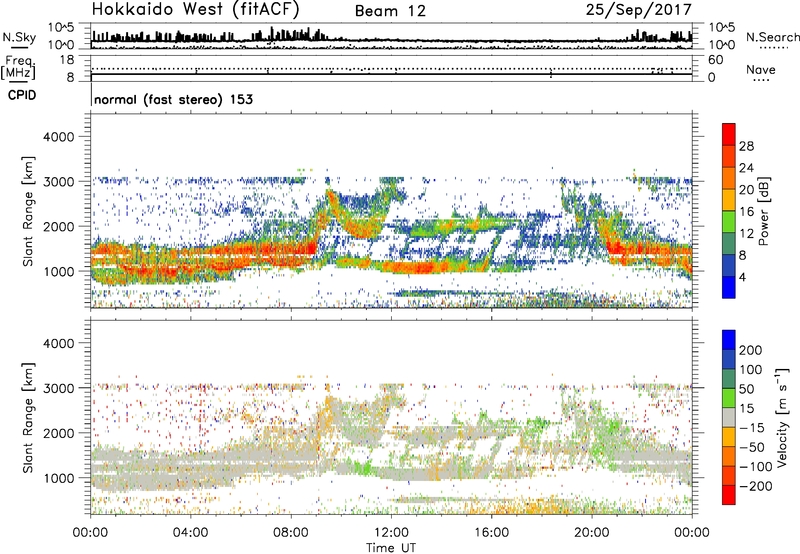Click the '08:00' time tick label
The image size is (800, 554).
291,533
